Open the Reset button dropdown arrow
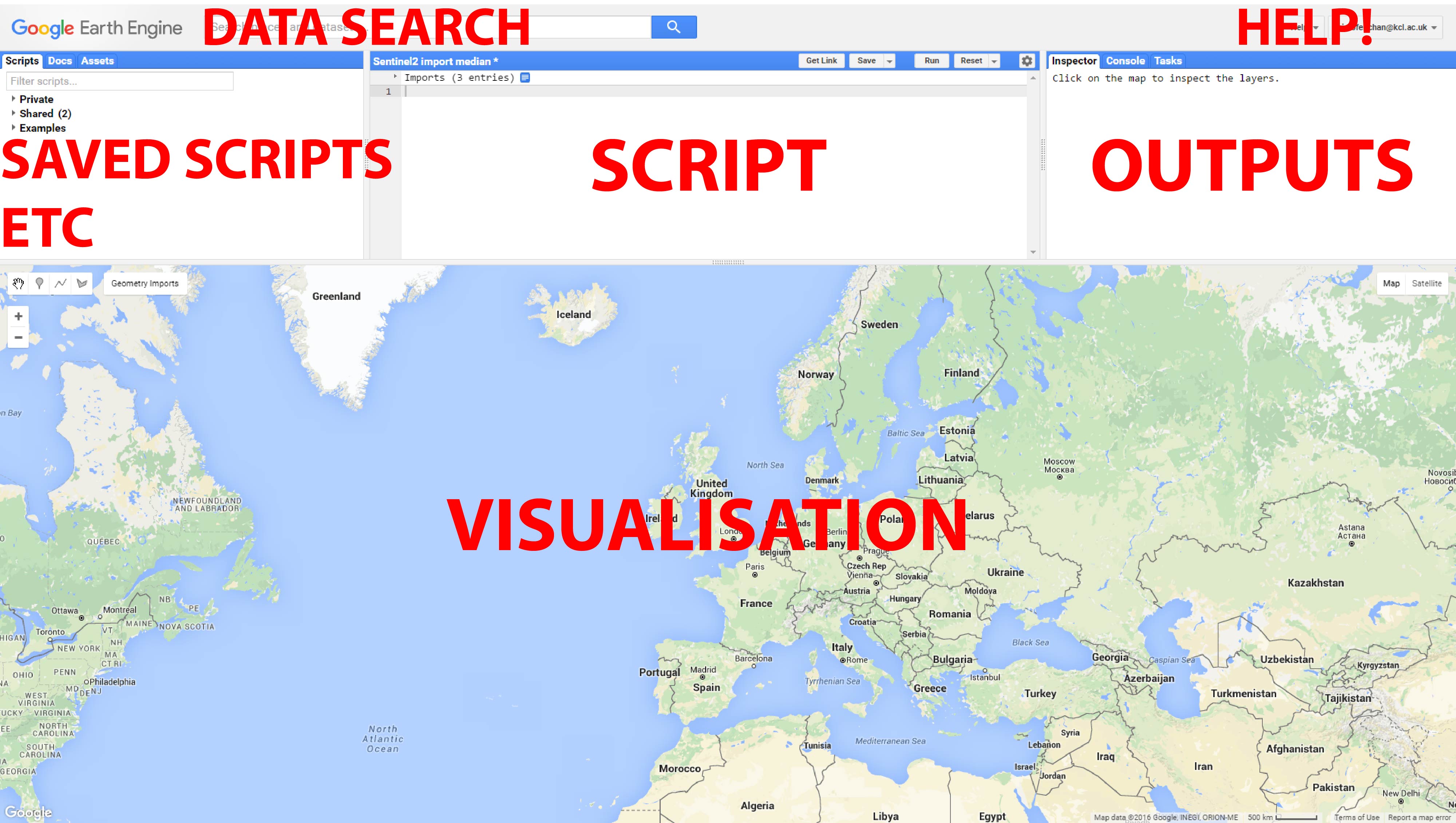 coord(994,61)
